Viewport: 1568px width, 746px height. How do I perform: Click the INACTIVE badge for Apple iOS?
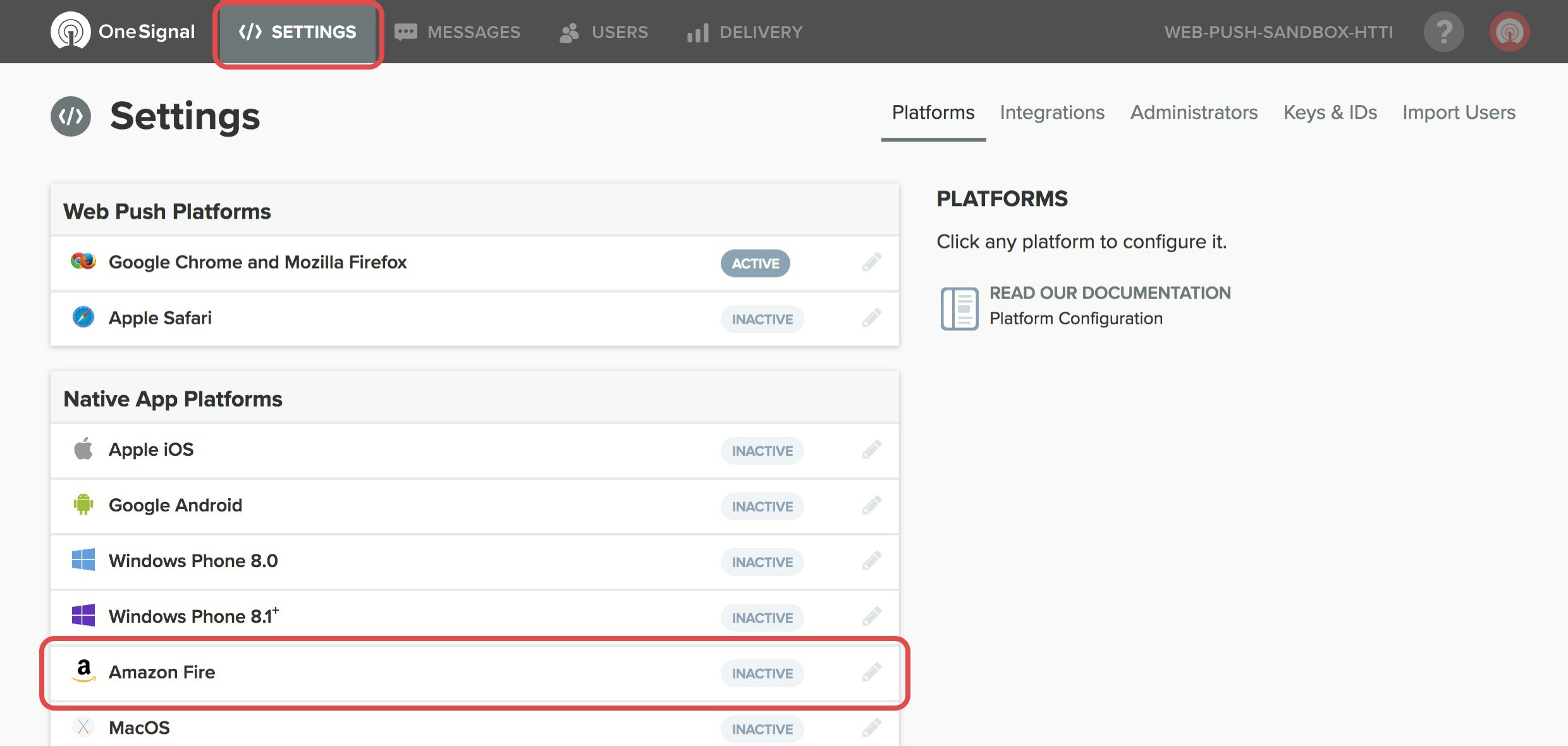pyautogui.click(x=763, y=451)
